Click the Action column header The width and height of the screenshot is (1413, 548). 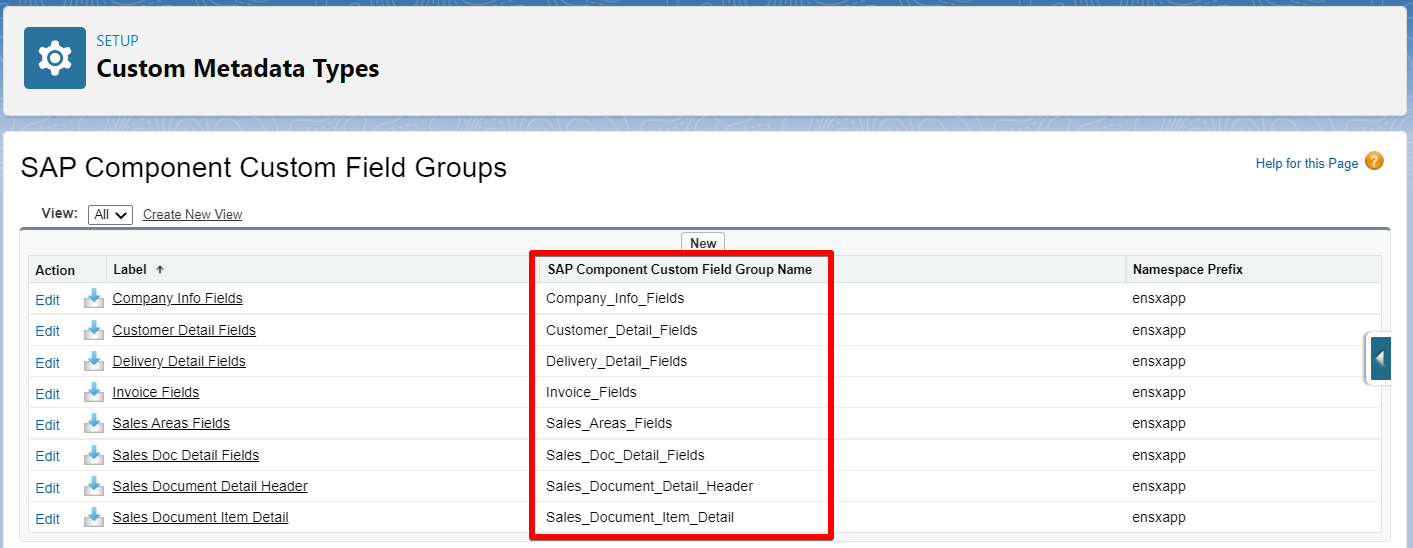click(x=55, y=270)
